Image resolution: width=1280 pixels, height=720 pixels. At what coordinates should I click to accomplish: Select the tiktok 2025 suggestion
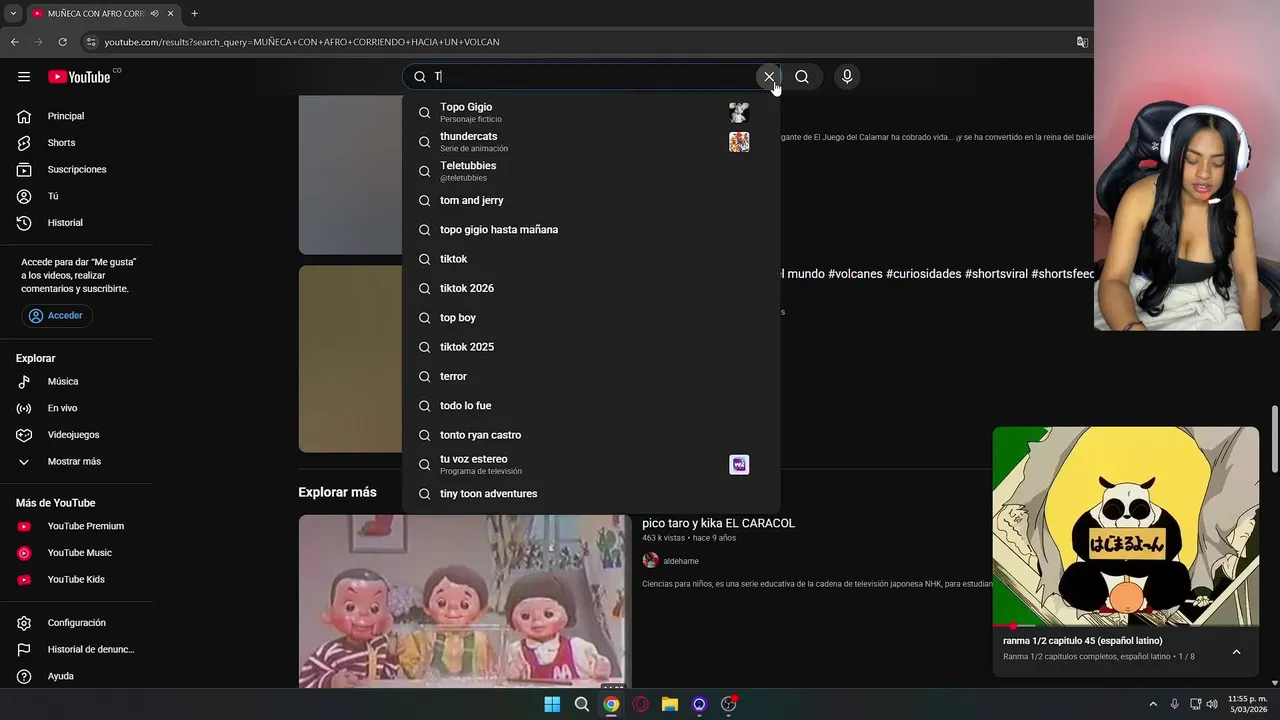[x=591, y=347]
